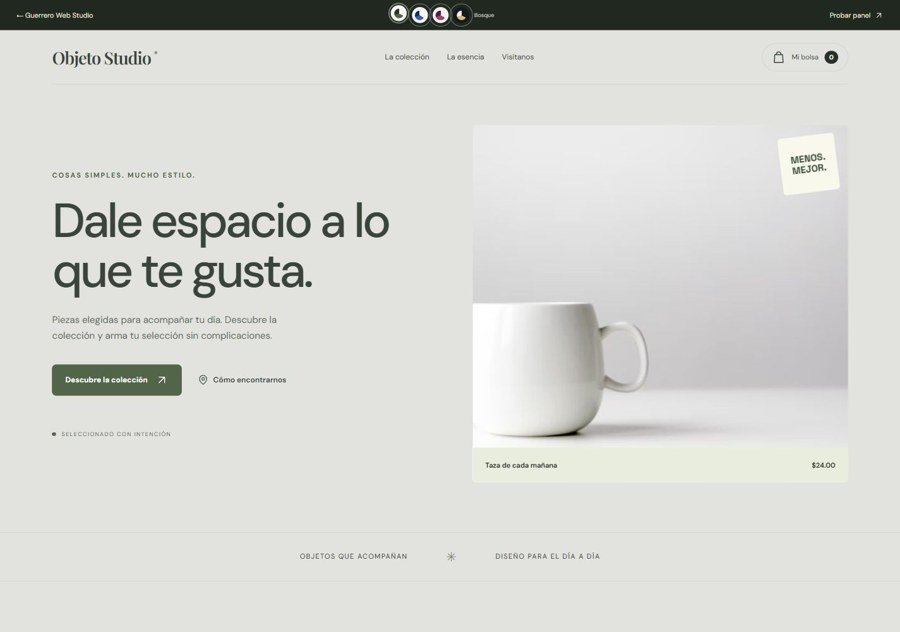900x632 pixels.
Task: Click the shopping bag icon
Action: point(778,57)
